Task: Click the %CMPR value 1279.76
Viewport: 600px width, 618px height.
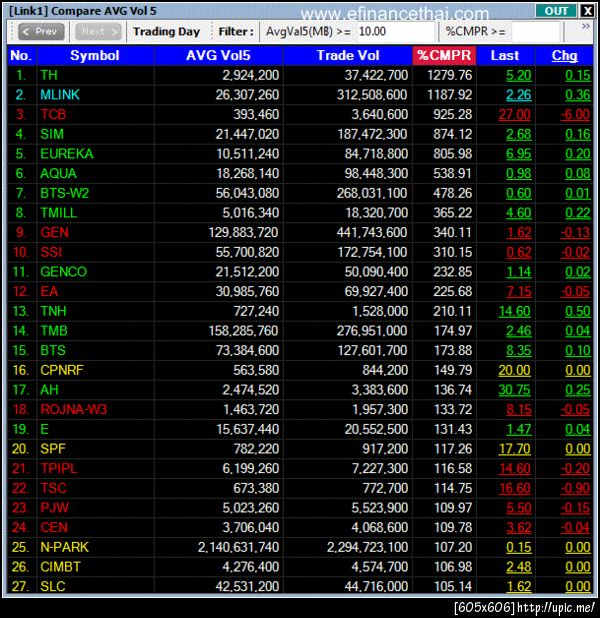Action: click(x=449, y=75)
